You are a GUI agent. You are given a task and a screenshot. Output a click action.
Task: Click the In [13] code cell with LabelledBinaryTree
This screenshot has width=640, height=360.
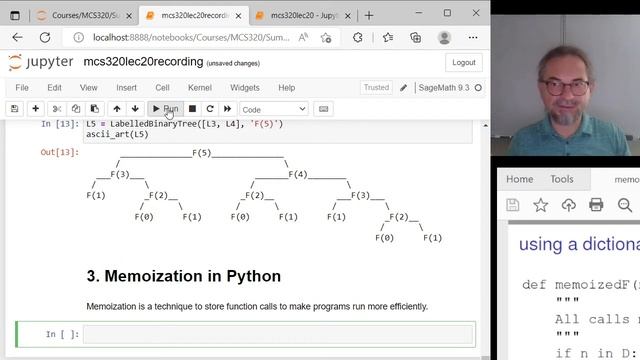tap(278, 131)
